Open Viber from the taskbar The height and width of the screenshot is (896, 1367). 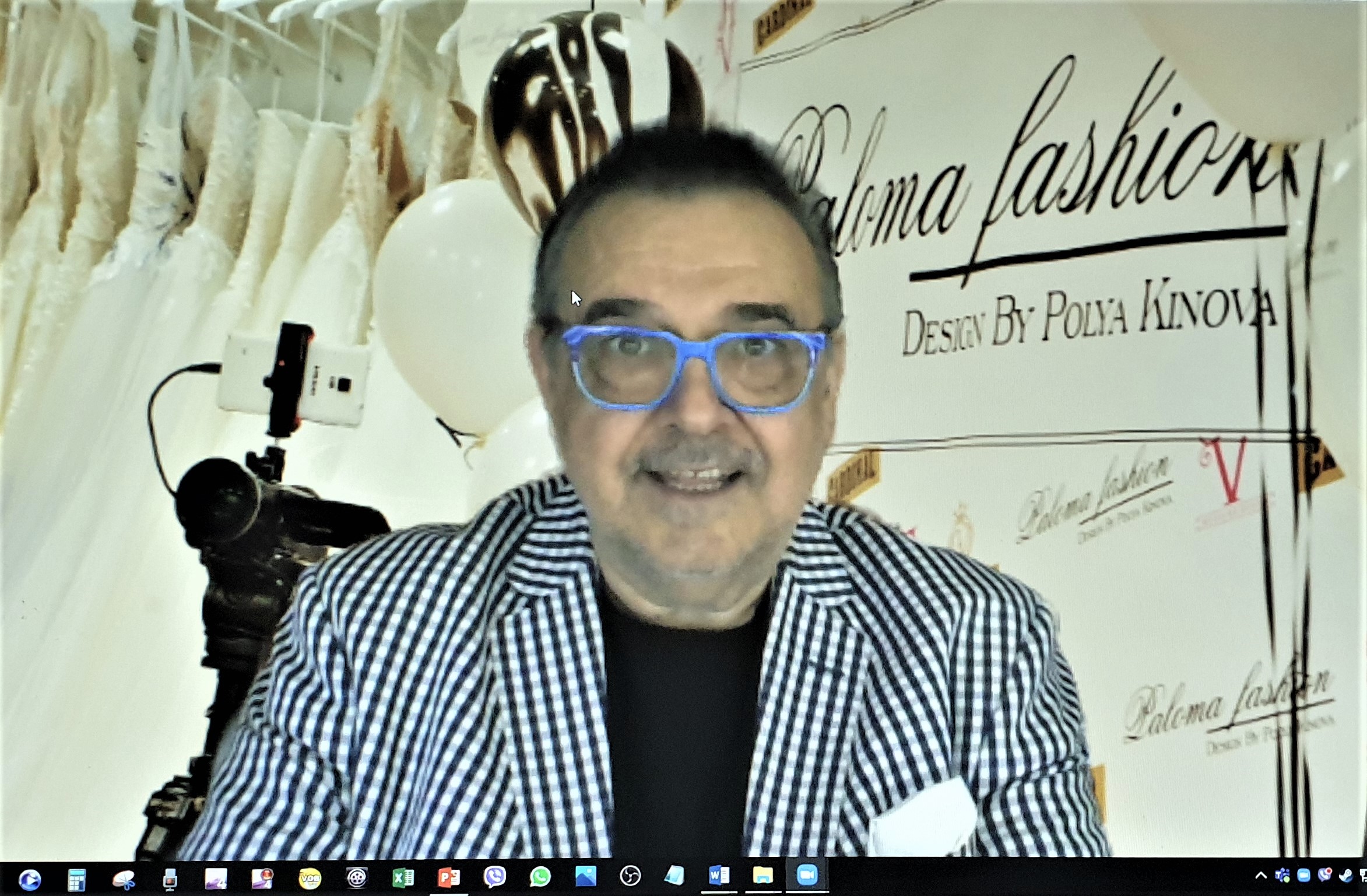pos(495,877)
